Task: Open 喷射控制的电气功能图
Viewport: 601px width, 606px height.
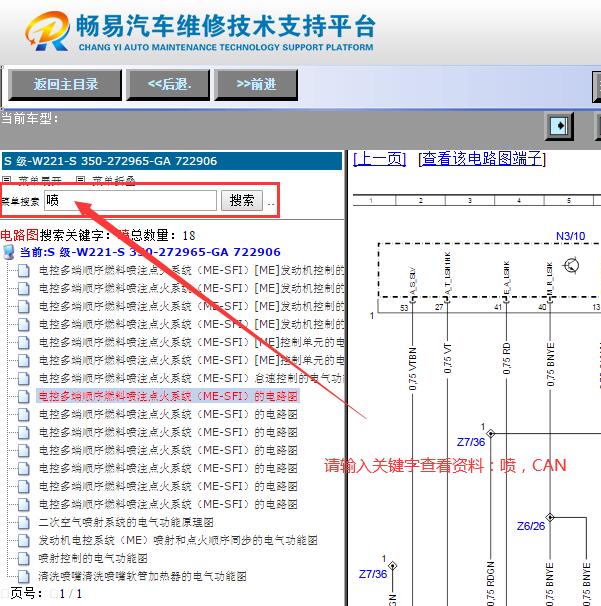Action: (93, 558)
